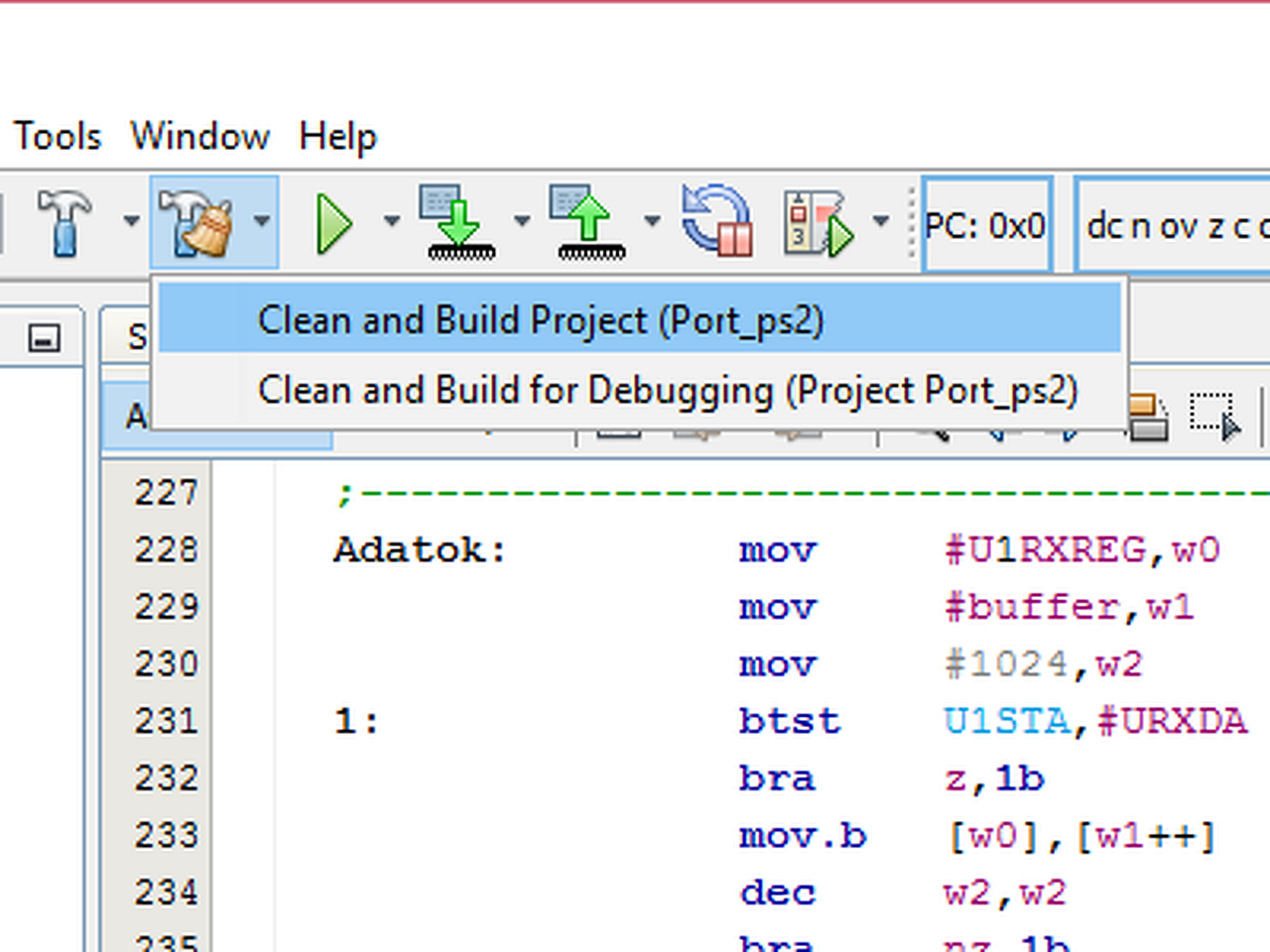Open Make and Program Device dropdown arrow
1270x952 pixels.
click(x=522, y=221)
